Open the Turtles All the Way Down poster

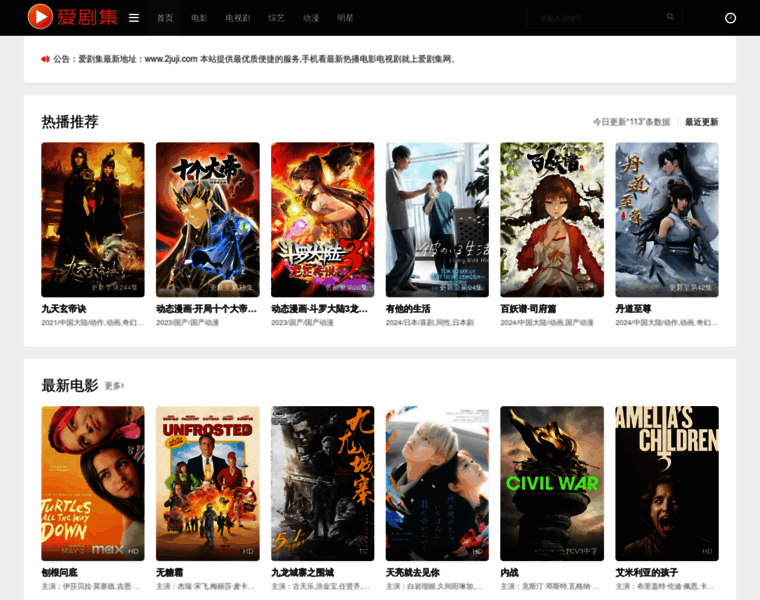(x=93, y=484)
